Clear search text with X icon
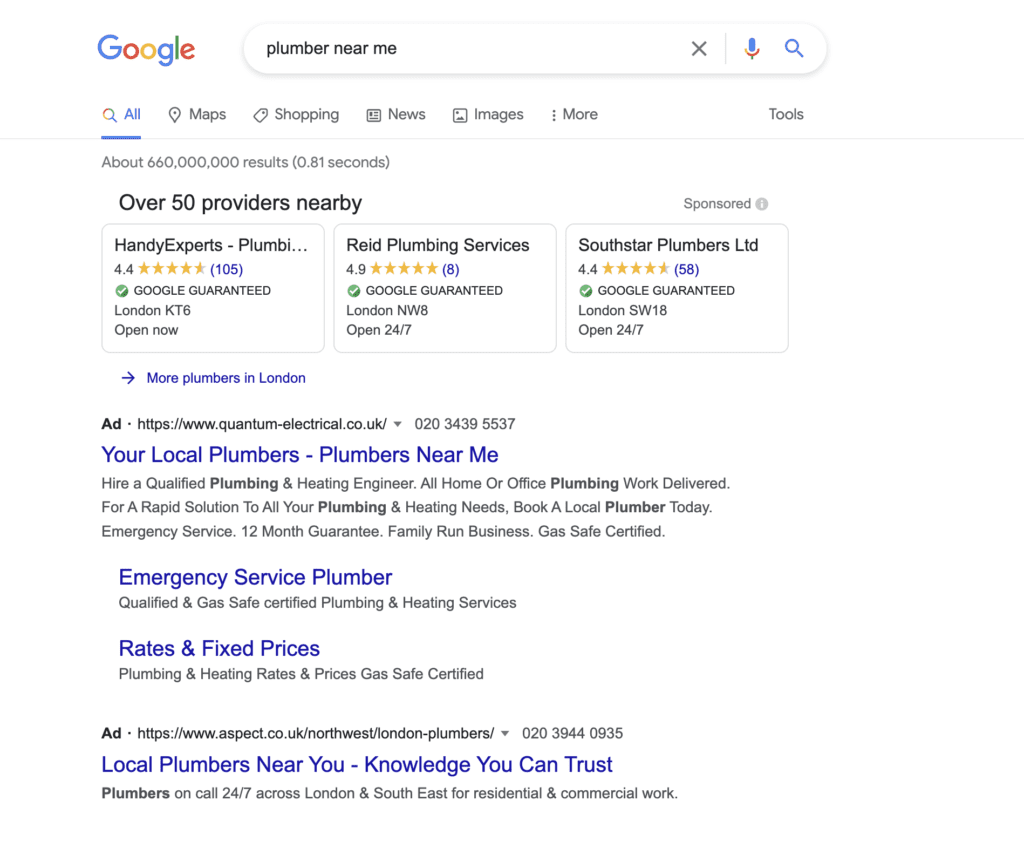 click(x=699, y=49)
